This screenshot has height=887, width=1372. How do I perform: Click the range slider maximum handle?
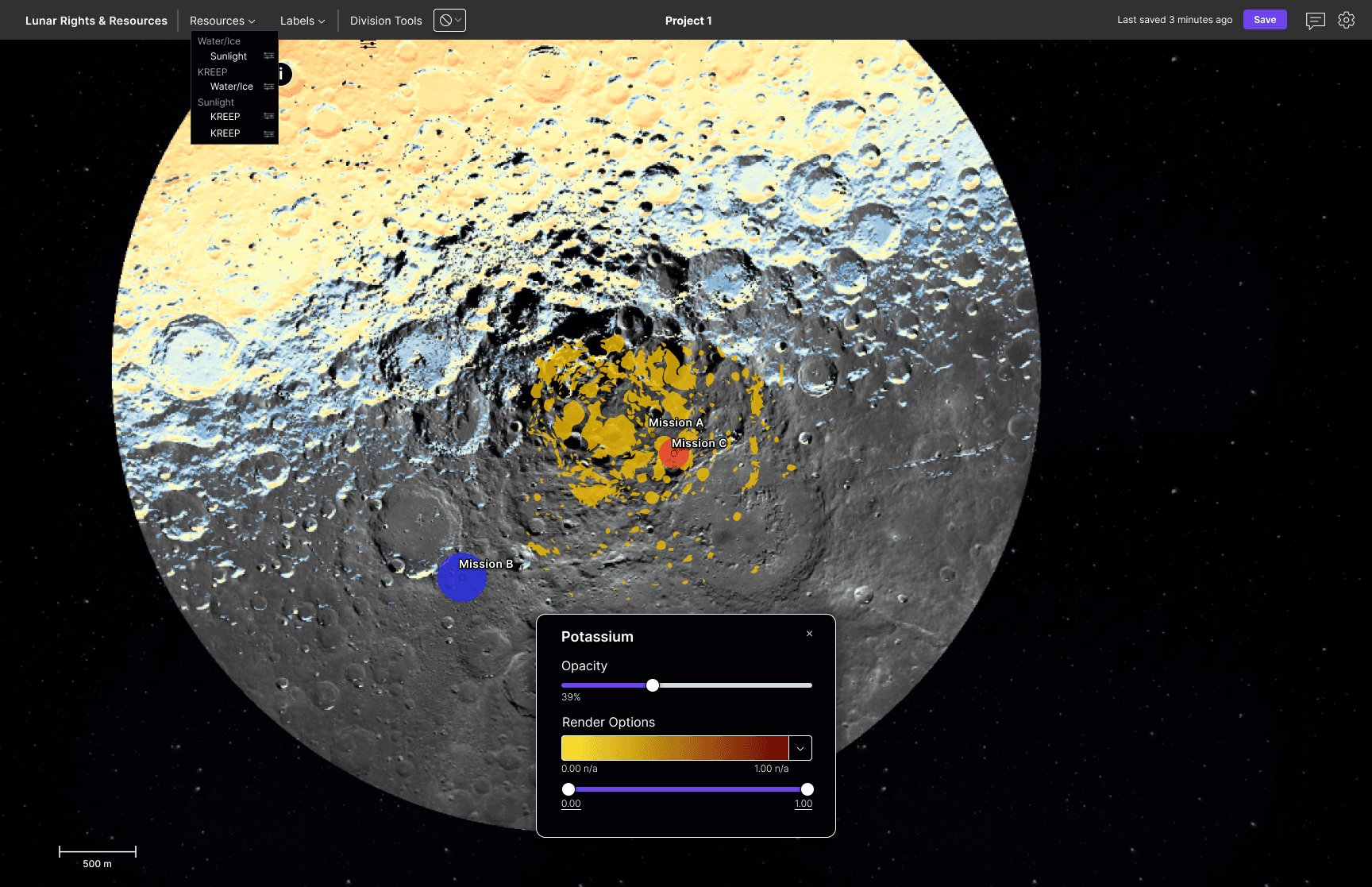(807, 789)
